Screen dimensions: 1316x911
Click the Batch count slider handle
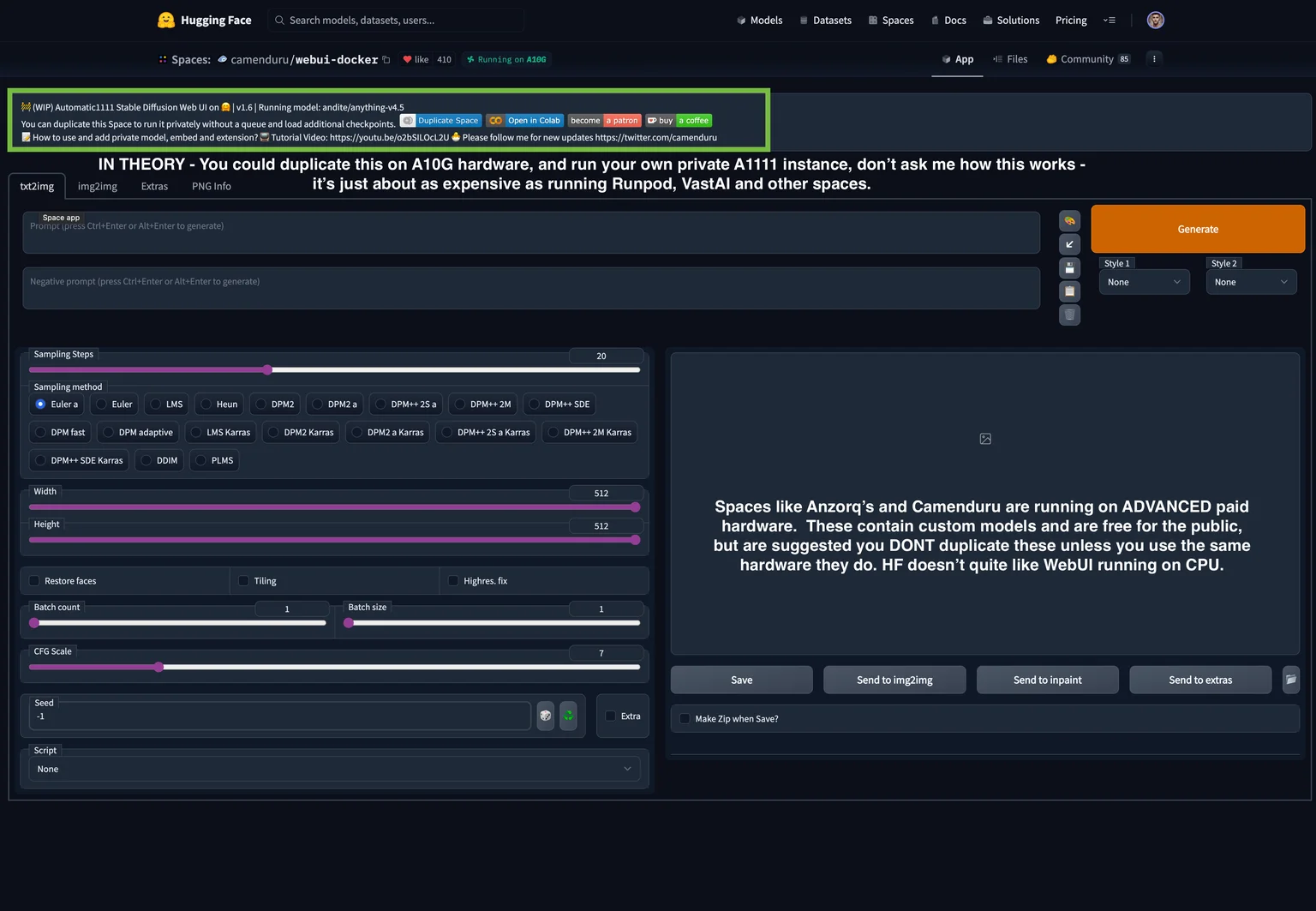coord(34,623)
